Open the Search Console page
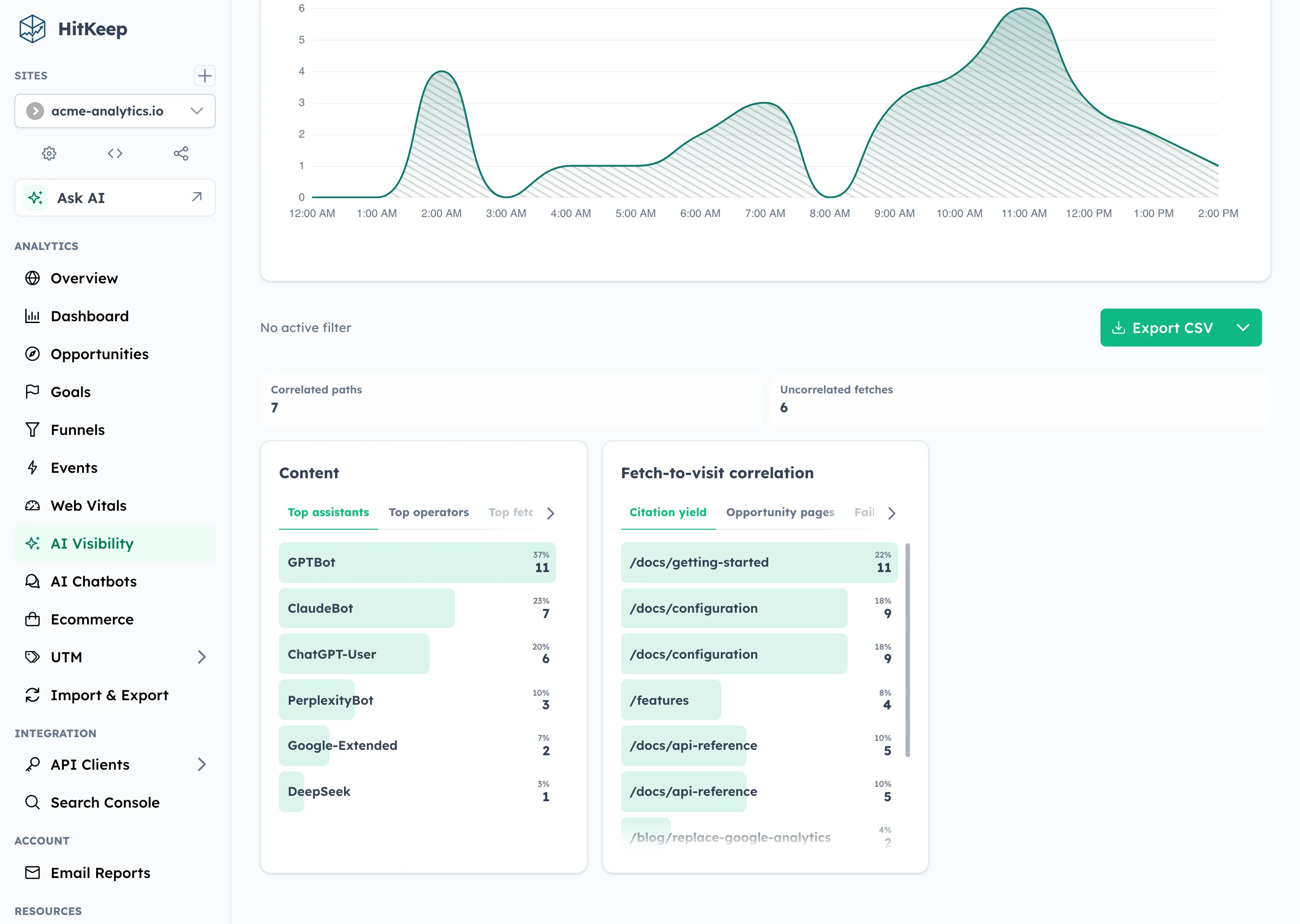1300x924 pixels. [115, 802]
